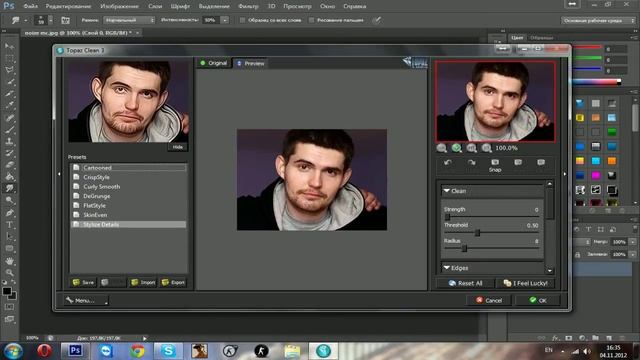
Task: Click the Цвет panel tab
Action: click(517, 38)
